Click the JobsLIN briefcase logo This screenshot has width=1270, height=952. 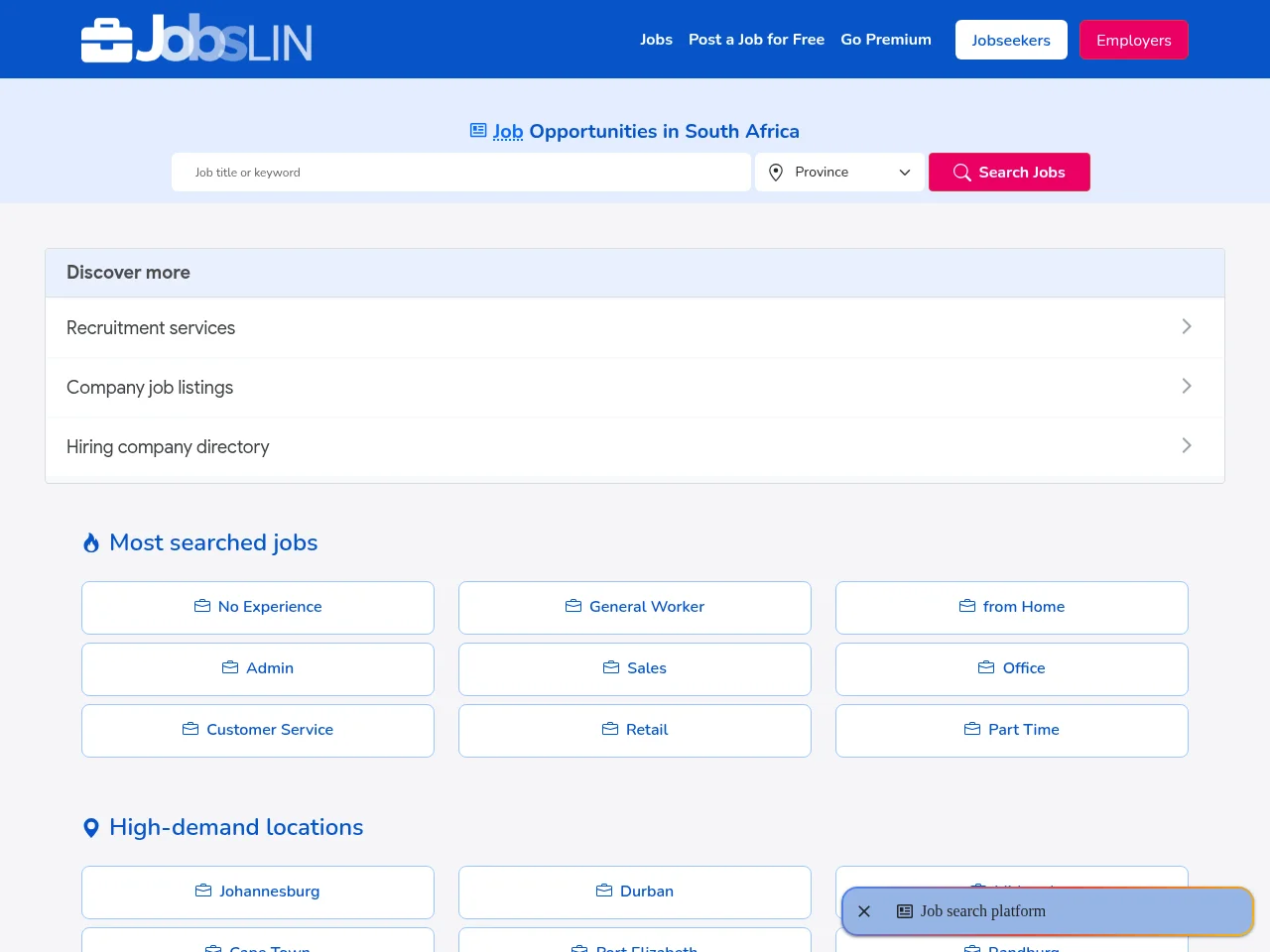tap(196, 40)
